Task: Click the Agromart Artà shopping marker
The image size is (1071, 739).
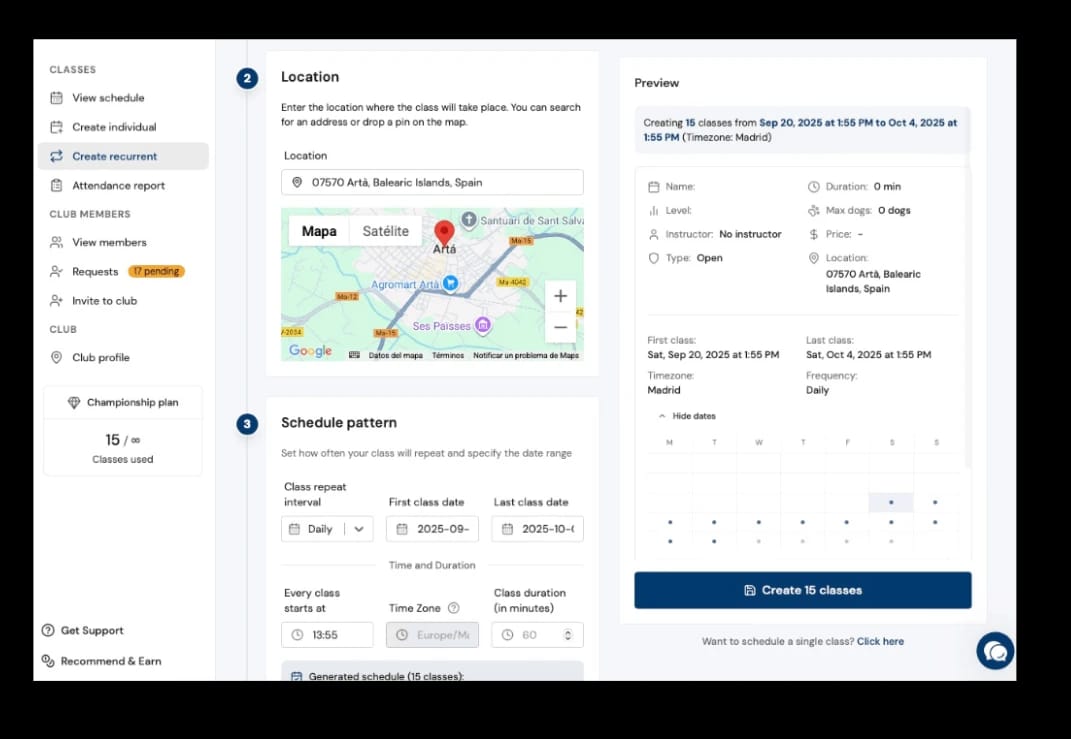Action: pyautogui.click(x=450, y=283)
